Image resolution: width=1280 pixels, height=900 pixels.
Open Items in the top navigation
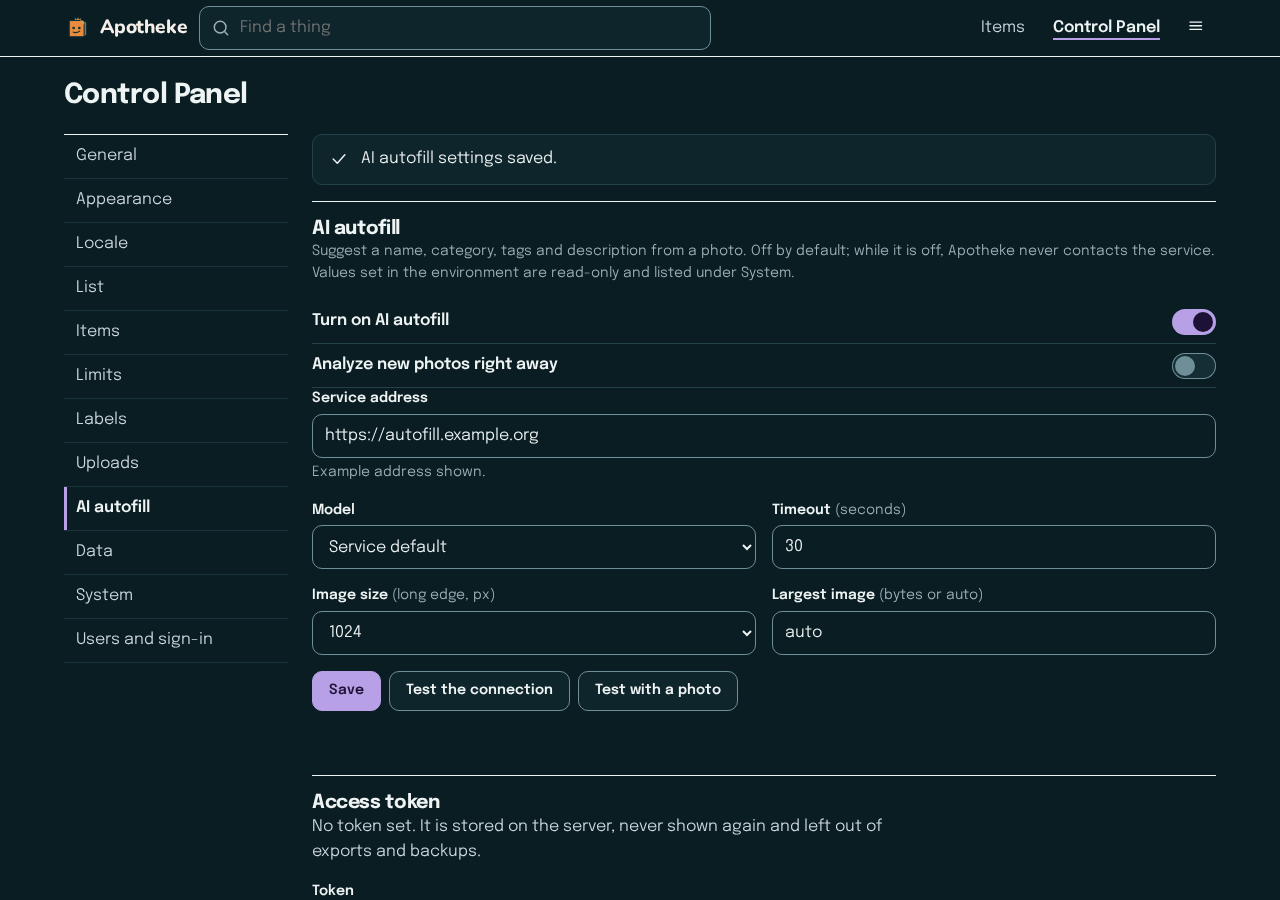pyautogui.click(x=1003, y=27)
